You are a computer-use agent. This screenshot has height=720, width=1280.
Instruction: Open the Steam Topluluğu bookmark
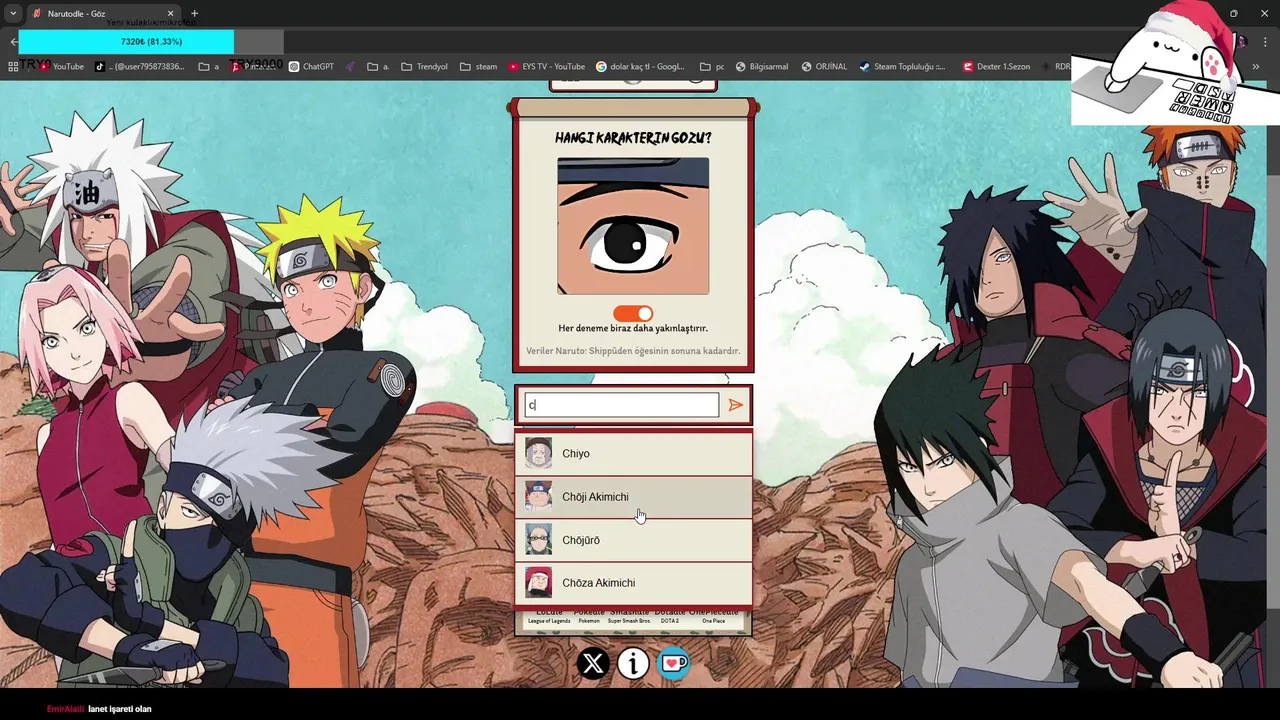pyautogui.click(x=902, y=67)
